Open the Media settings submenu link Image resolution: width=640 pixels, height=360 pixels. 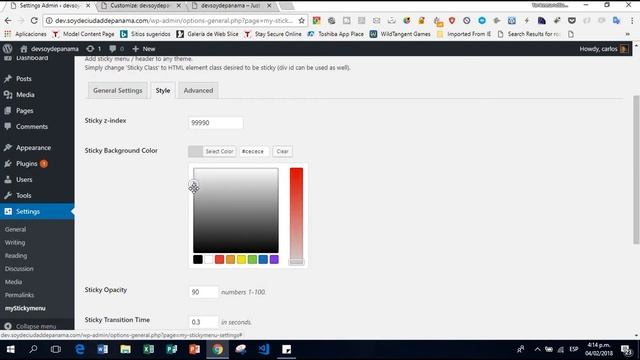tap(13, 282)
